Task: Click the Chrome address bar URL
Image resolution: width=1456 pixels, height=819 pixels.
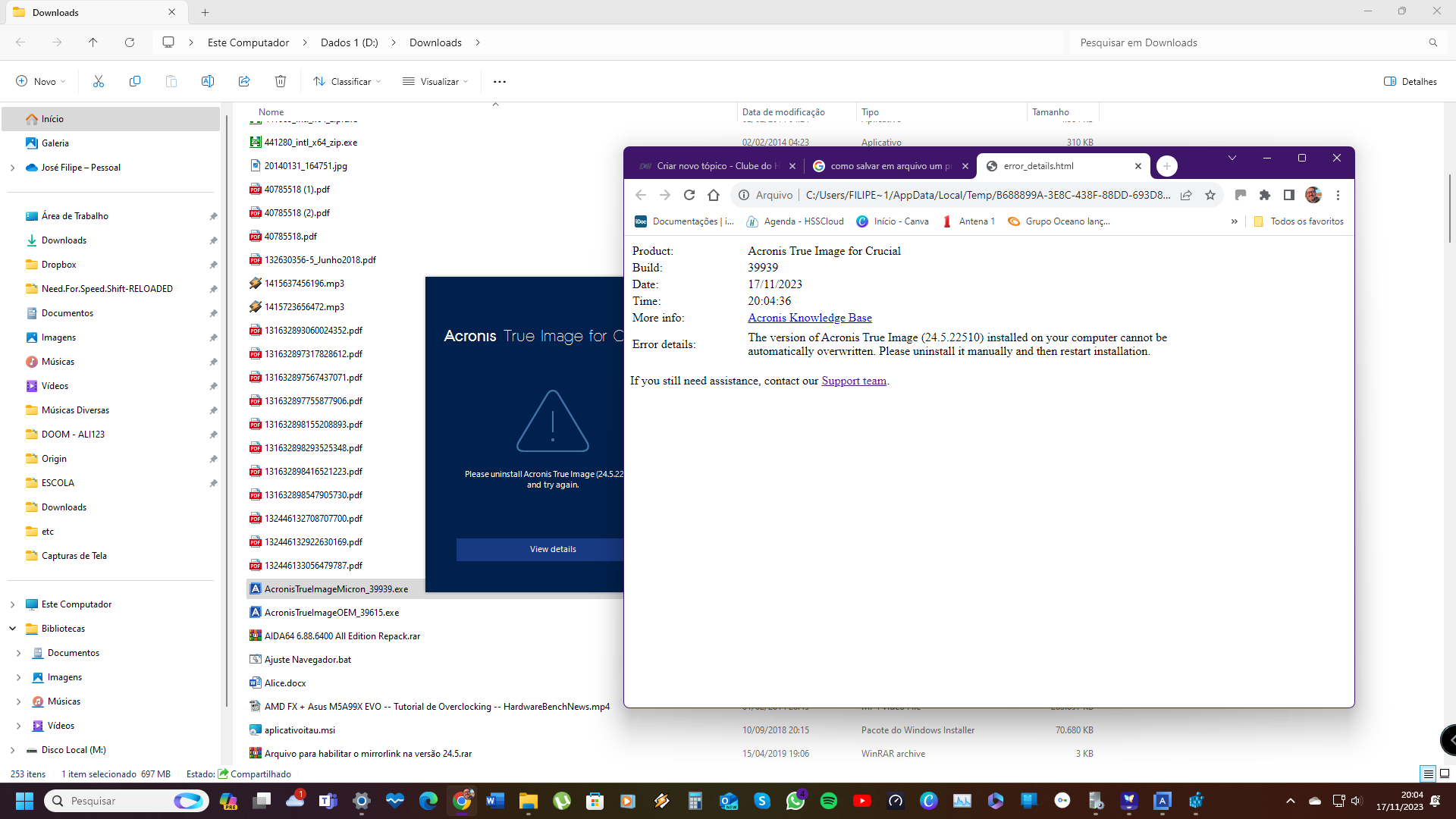Action: point(987,195)
